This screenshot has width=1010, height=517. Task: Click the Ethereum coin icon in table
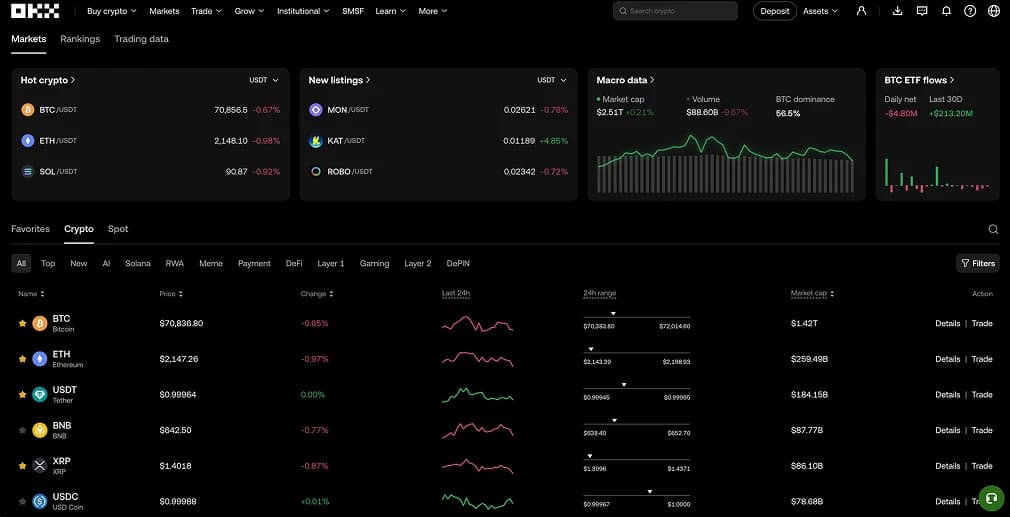click(x=40, y=359)
